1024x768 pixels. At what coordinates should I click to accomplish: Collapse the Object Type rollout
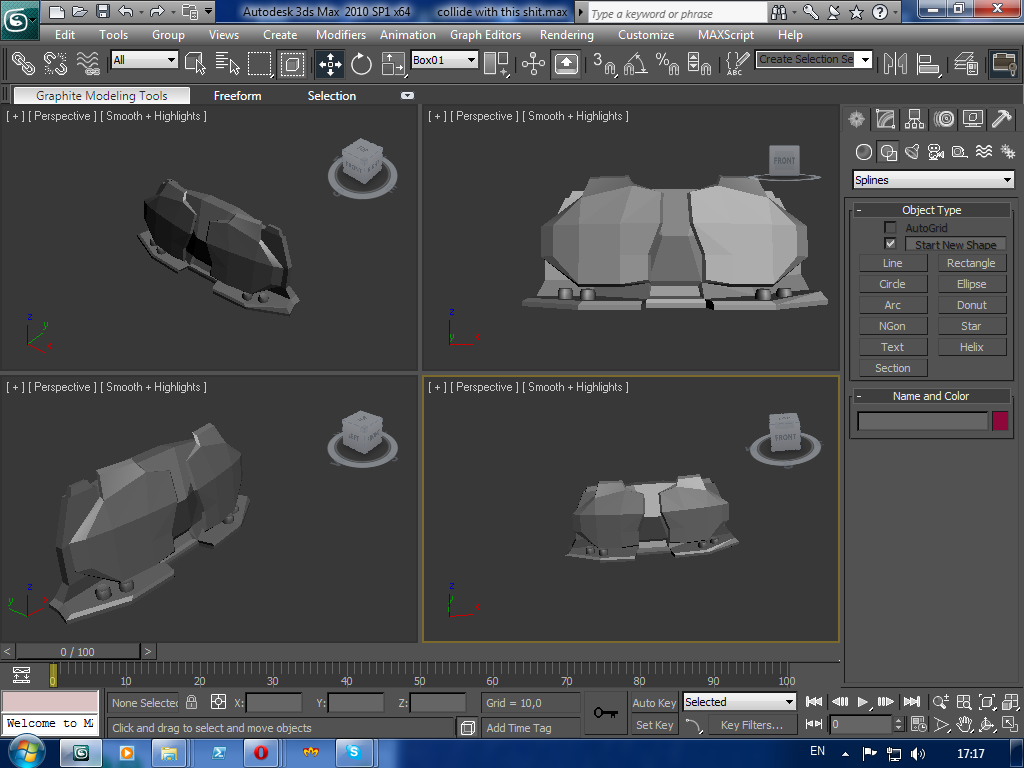[x=930, y=210]
